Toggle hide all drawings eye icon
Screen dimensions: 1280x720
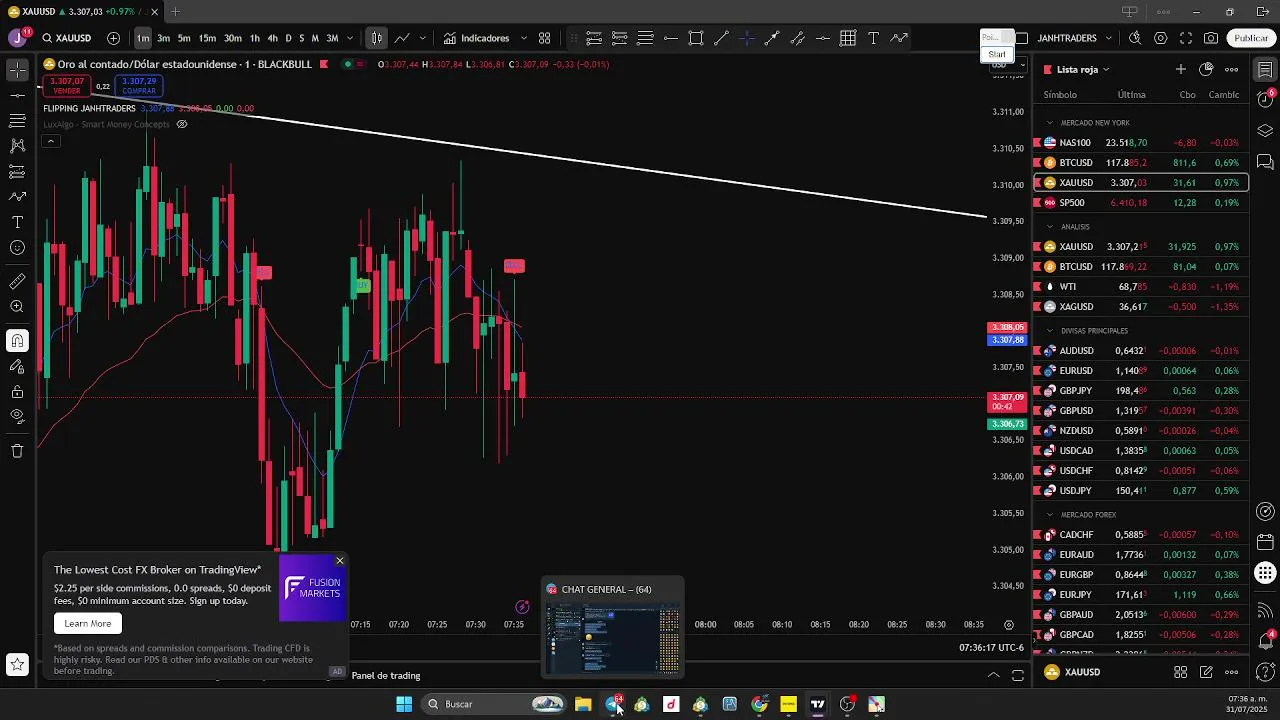pyautogui.click(x=17, y=417)
